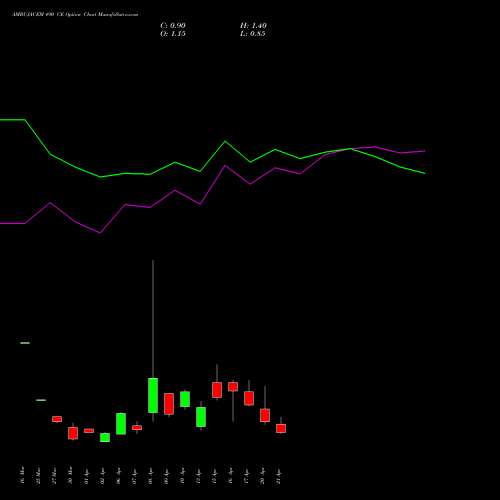500x500 pixels.
Task: Click the 21 Apr date axis label
Action: 279,476
